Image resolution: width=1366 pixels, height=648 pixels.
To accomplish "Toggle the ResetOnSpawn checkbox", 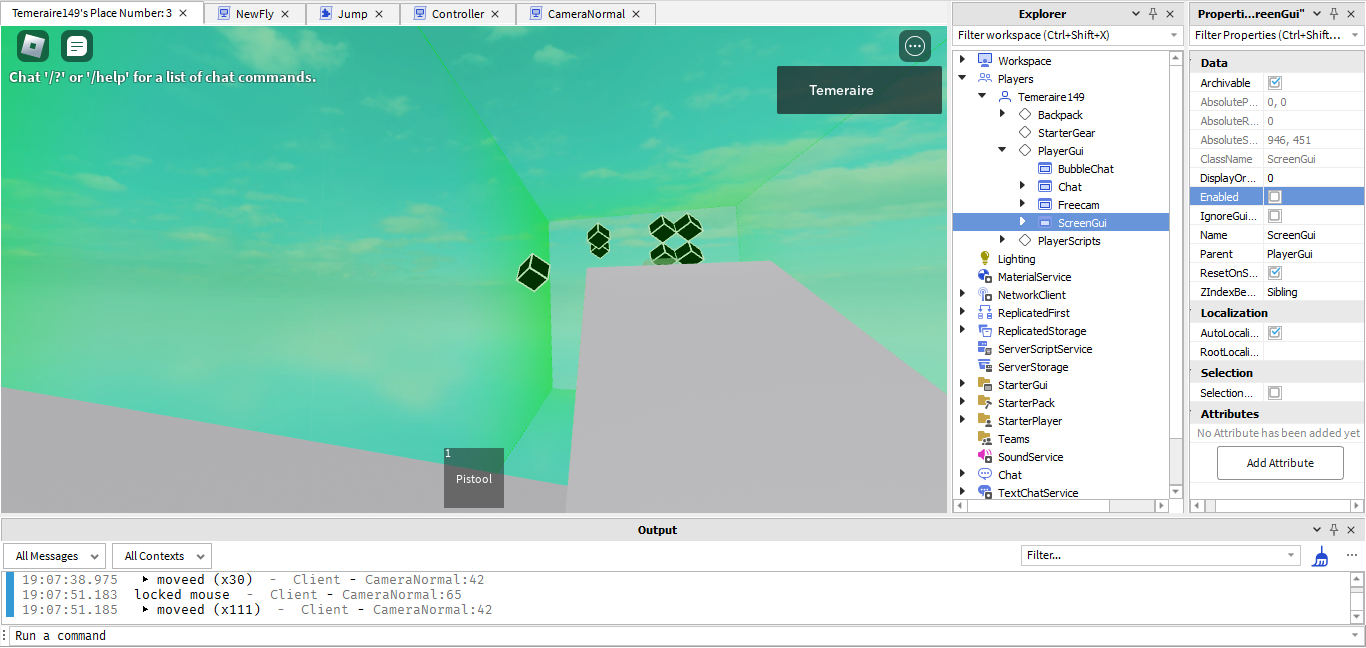I will pos(1275,273).
